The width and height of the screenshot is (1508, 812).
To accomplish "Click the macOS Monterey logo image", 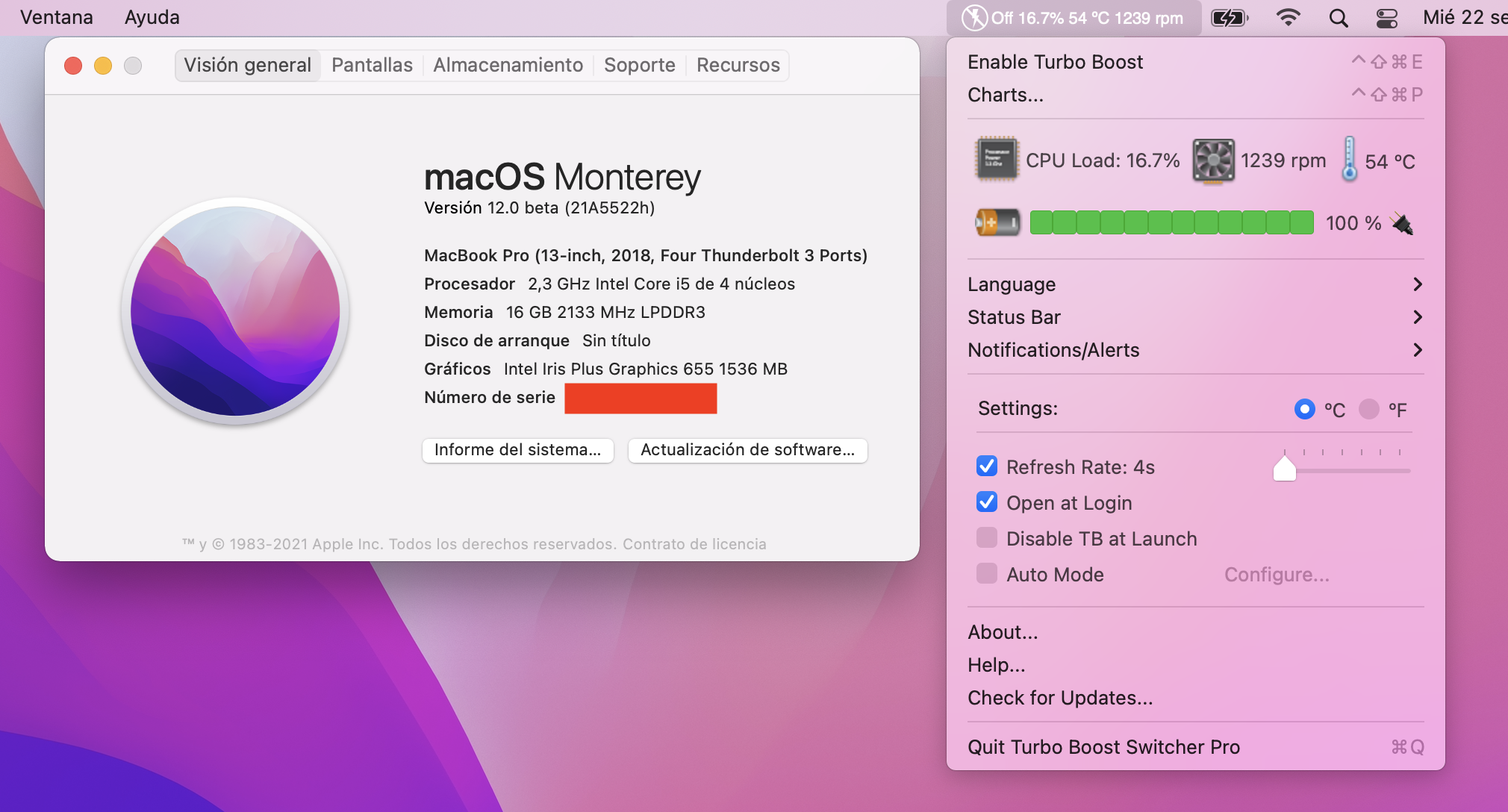I will (235, 311).
